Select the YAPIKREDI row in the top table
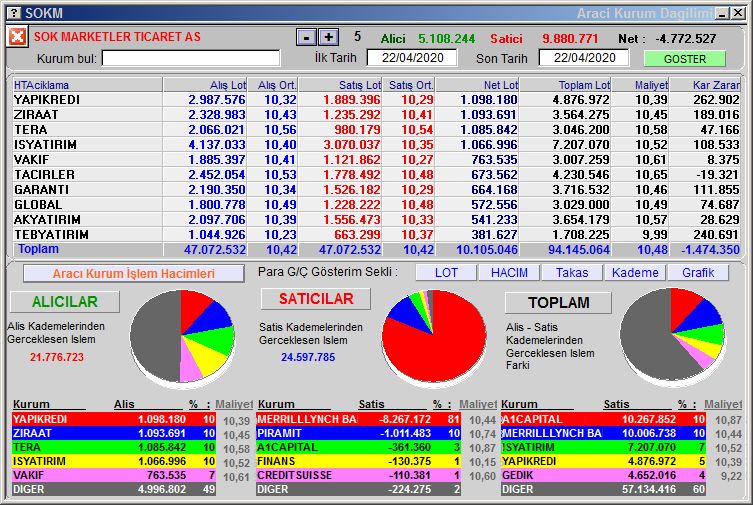This screenshot has height=505, width=753. [376, 100]
